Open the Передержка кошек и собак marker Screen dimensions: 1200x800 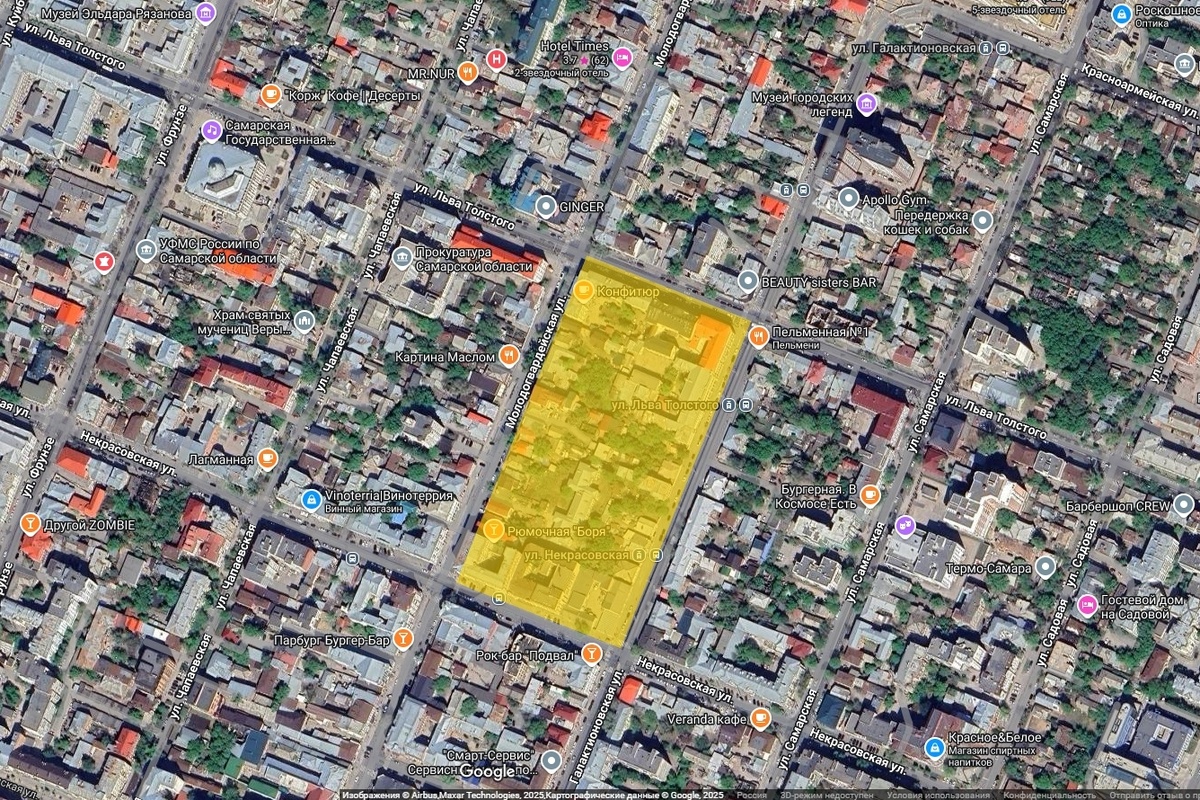click(982, 219)
